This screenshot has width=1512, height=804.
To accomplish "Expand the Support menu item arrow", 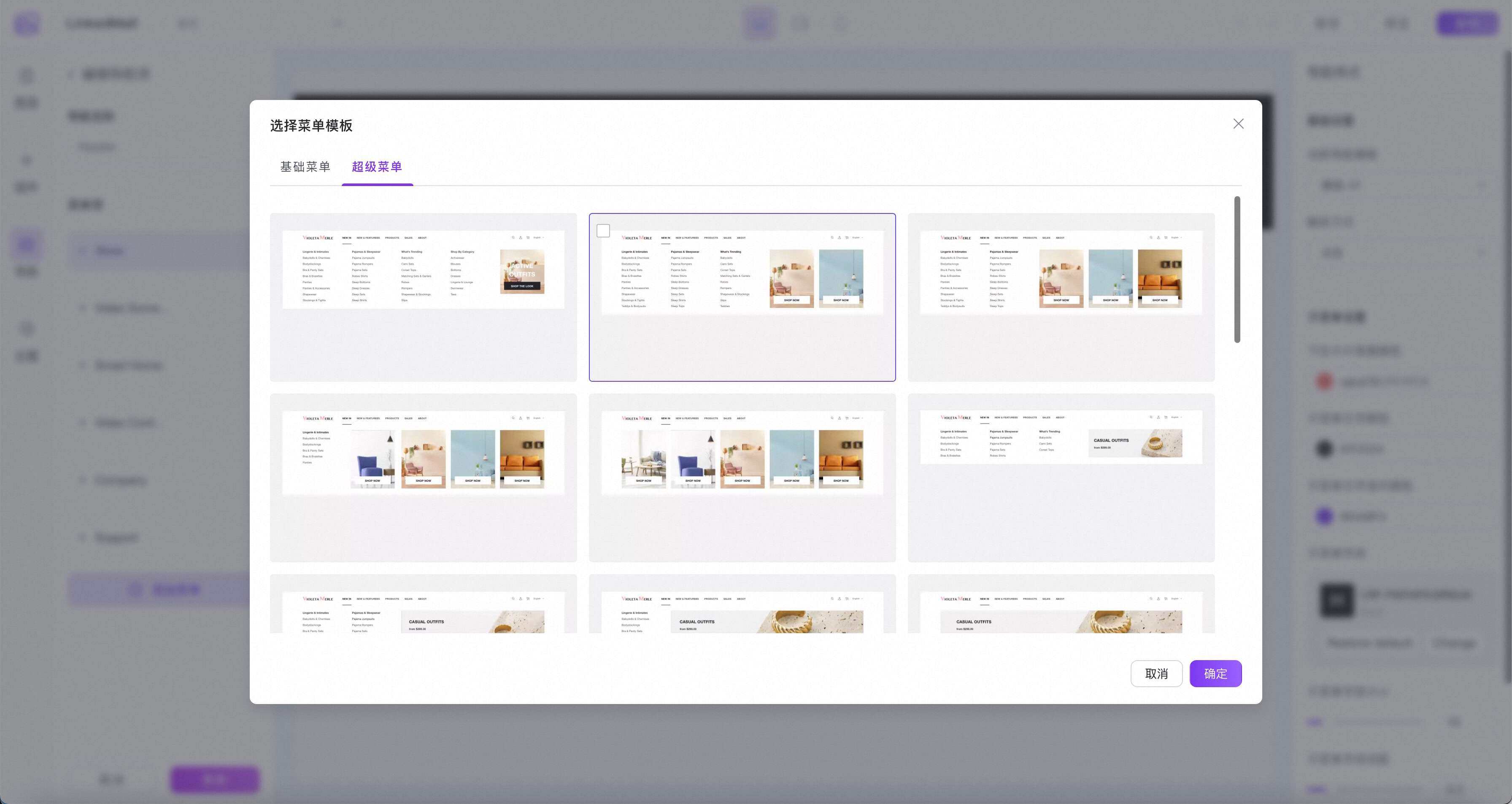I will point(82,537).
